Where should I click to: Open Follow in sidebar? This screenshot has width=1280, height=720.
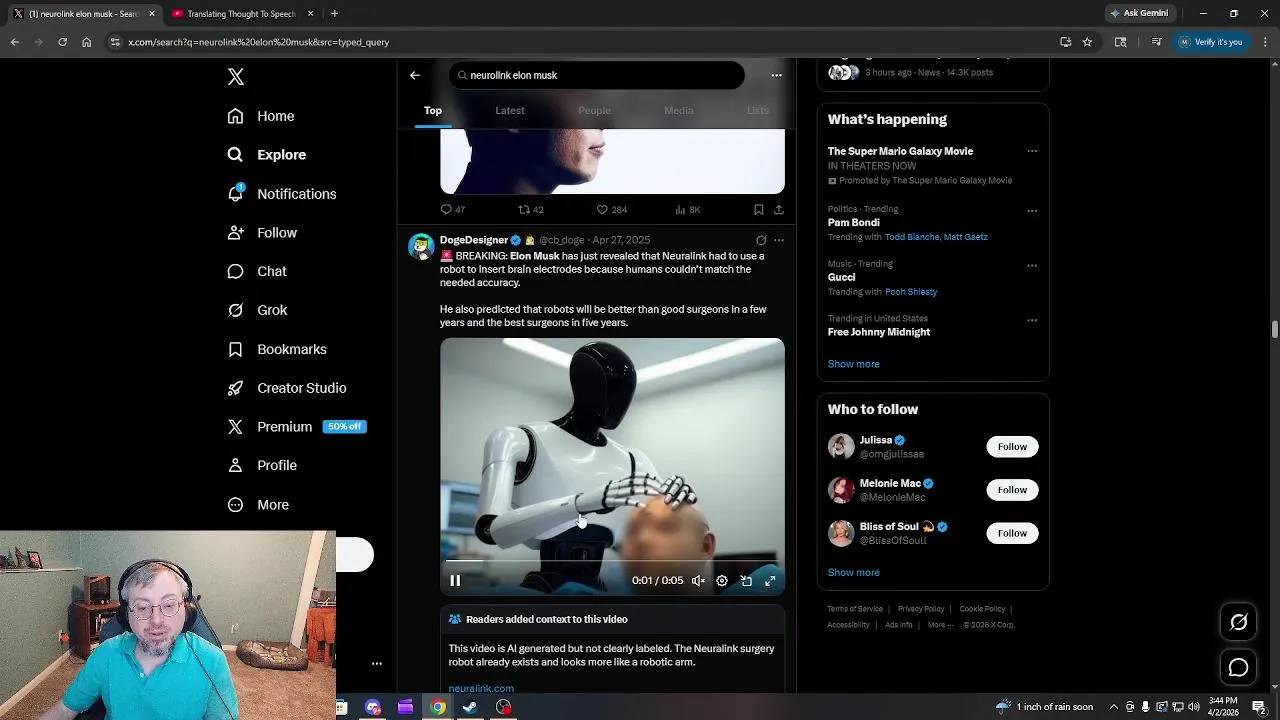(x=262, y=233)
